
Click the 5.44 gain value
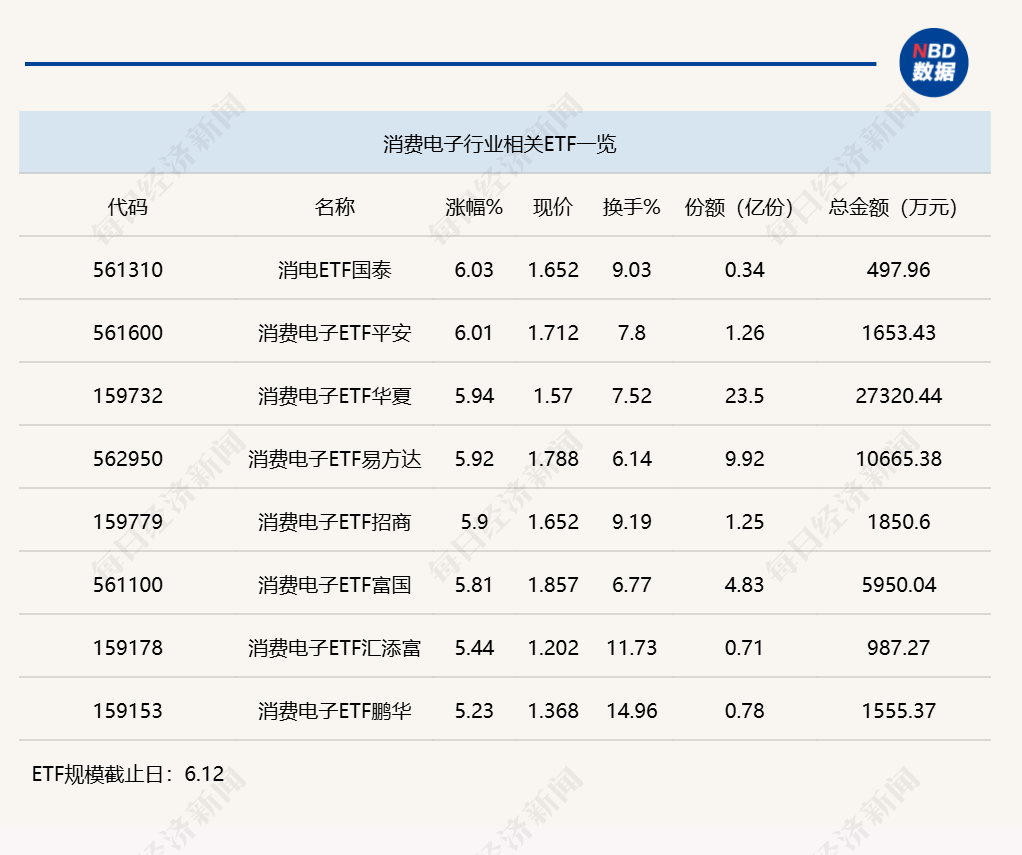tap(474, 648)
